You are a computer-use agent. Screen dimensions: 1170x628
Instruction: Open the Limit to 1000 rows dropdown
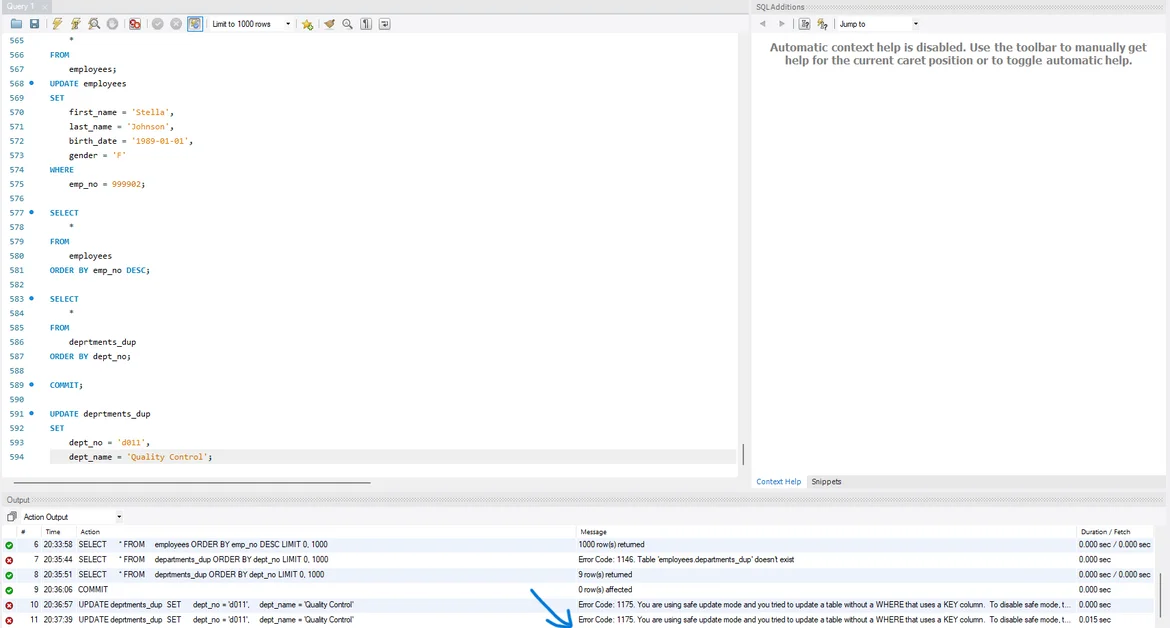pyautogui.click(x=288, y=24)
